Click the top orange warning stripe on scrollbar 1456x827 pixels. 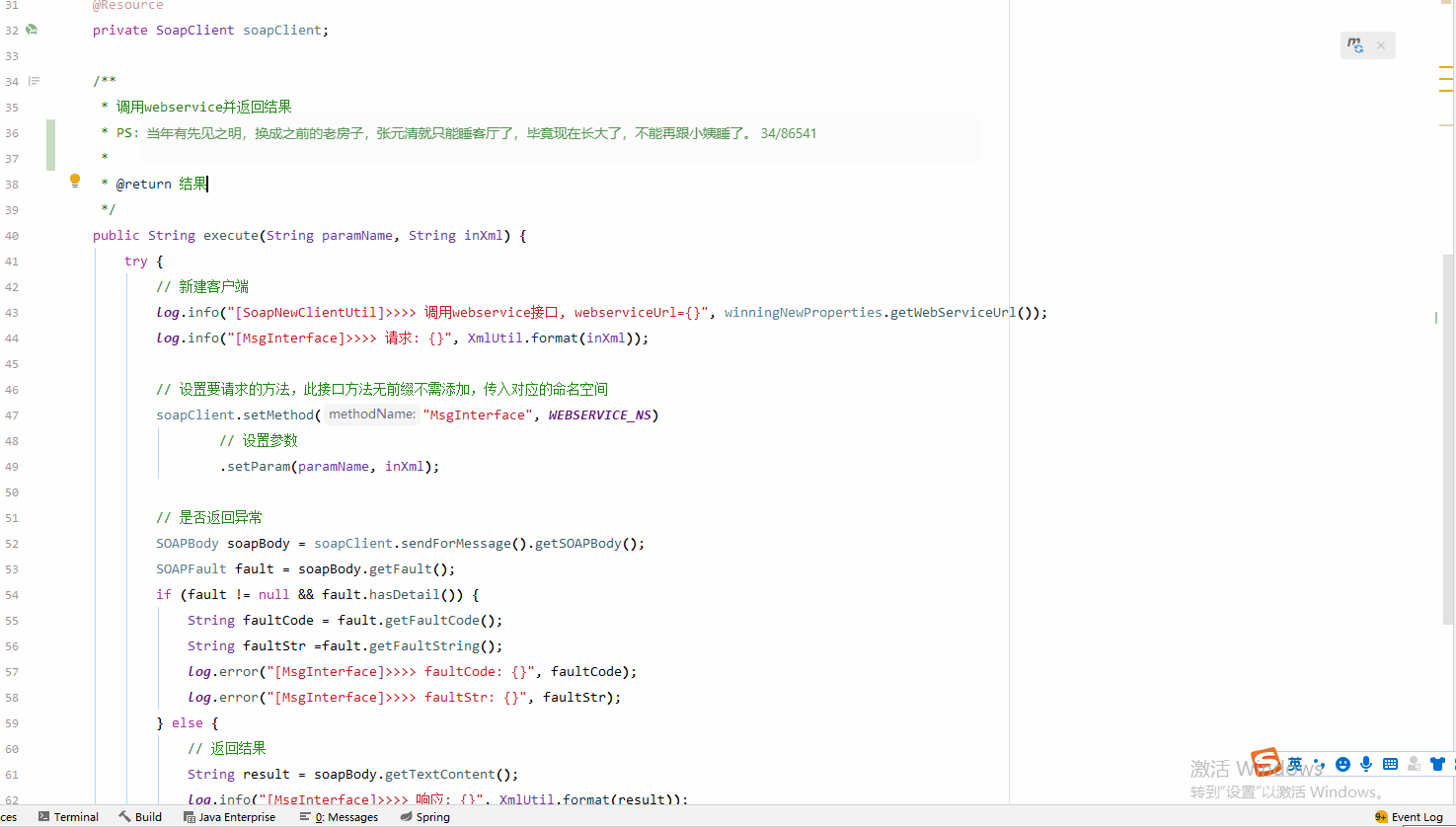coord(1446,67)
